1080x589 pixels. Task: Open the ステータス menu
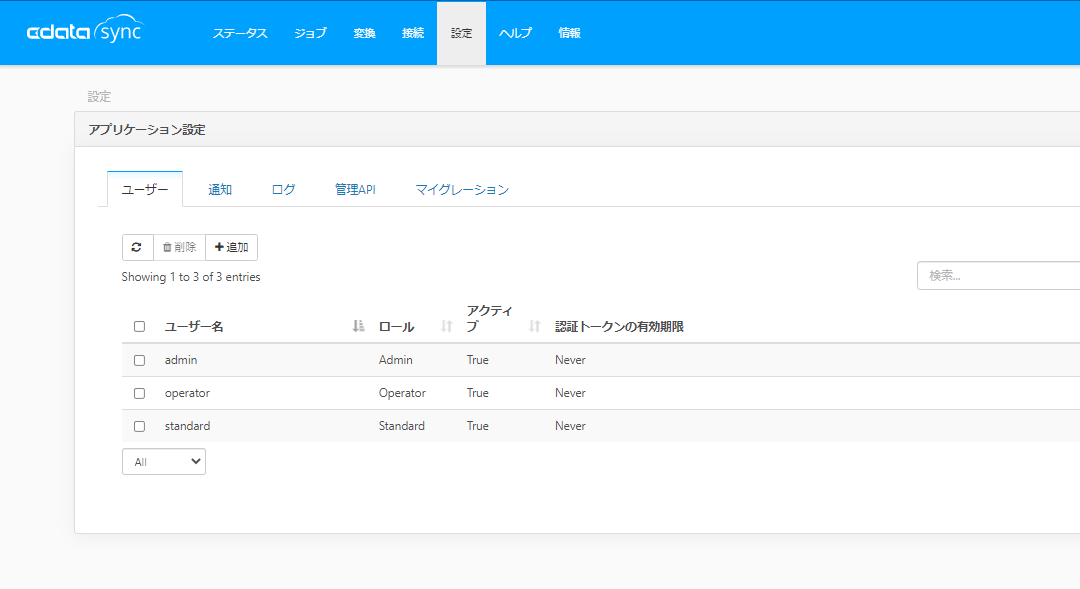240,33
